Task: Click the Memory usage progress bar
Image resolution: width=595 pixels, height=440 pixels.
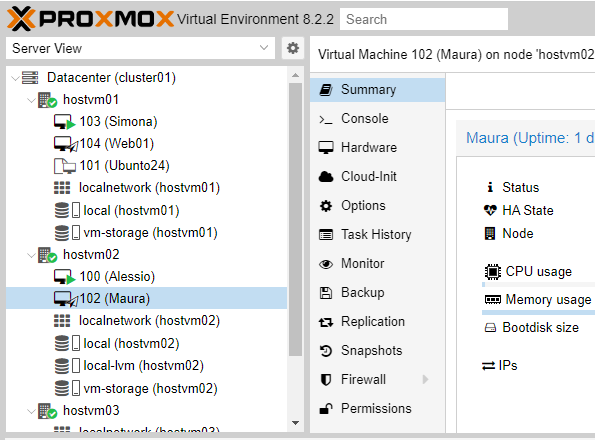Action: click(x=538, y=313)
